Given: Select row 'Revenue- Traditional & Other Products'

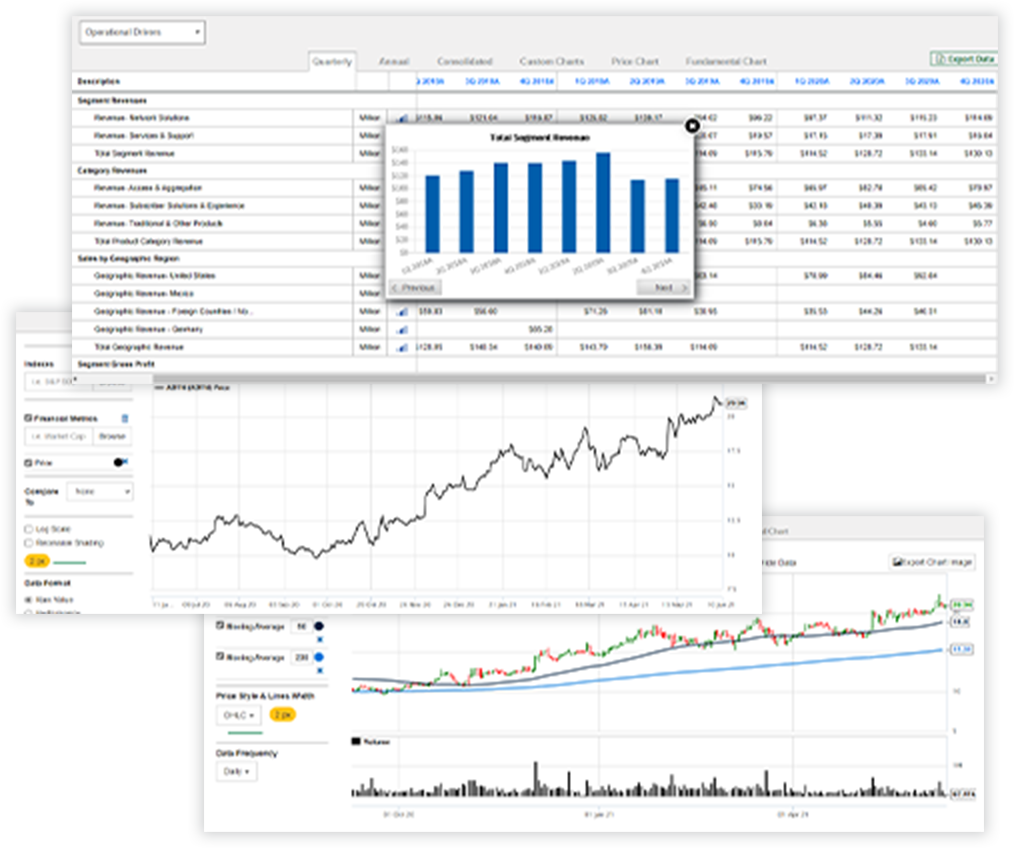Looking at the screenshot, I should pos(158,224).
